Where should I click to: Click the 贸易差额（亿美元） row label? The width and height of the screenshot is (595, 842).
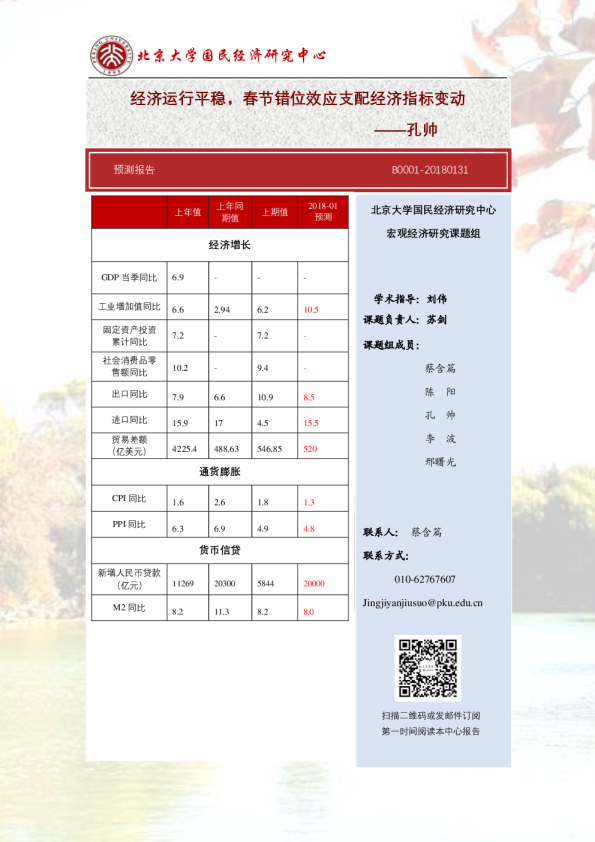point(129,446)
